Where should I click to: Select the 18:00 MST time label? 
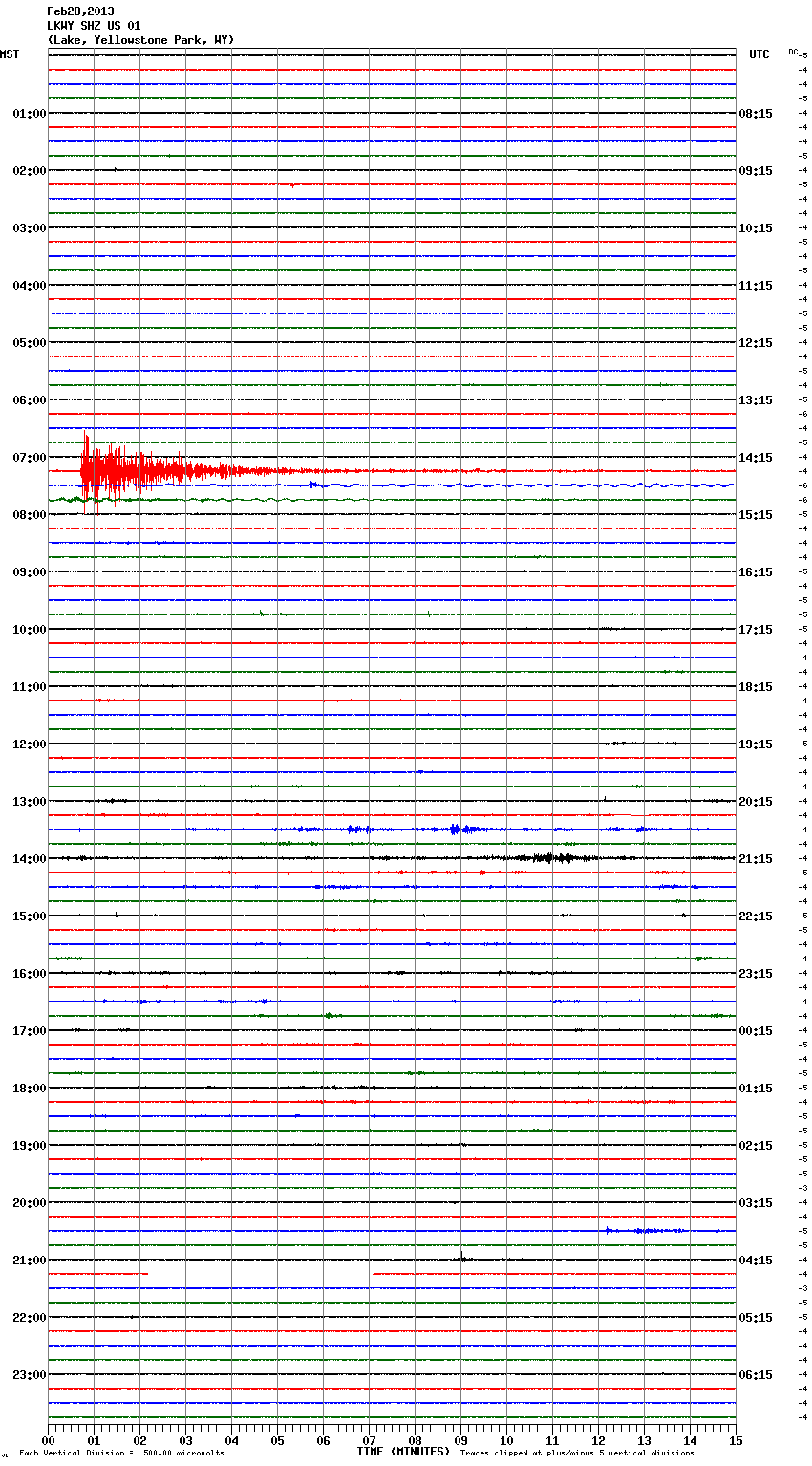coord(29,1089)
